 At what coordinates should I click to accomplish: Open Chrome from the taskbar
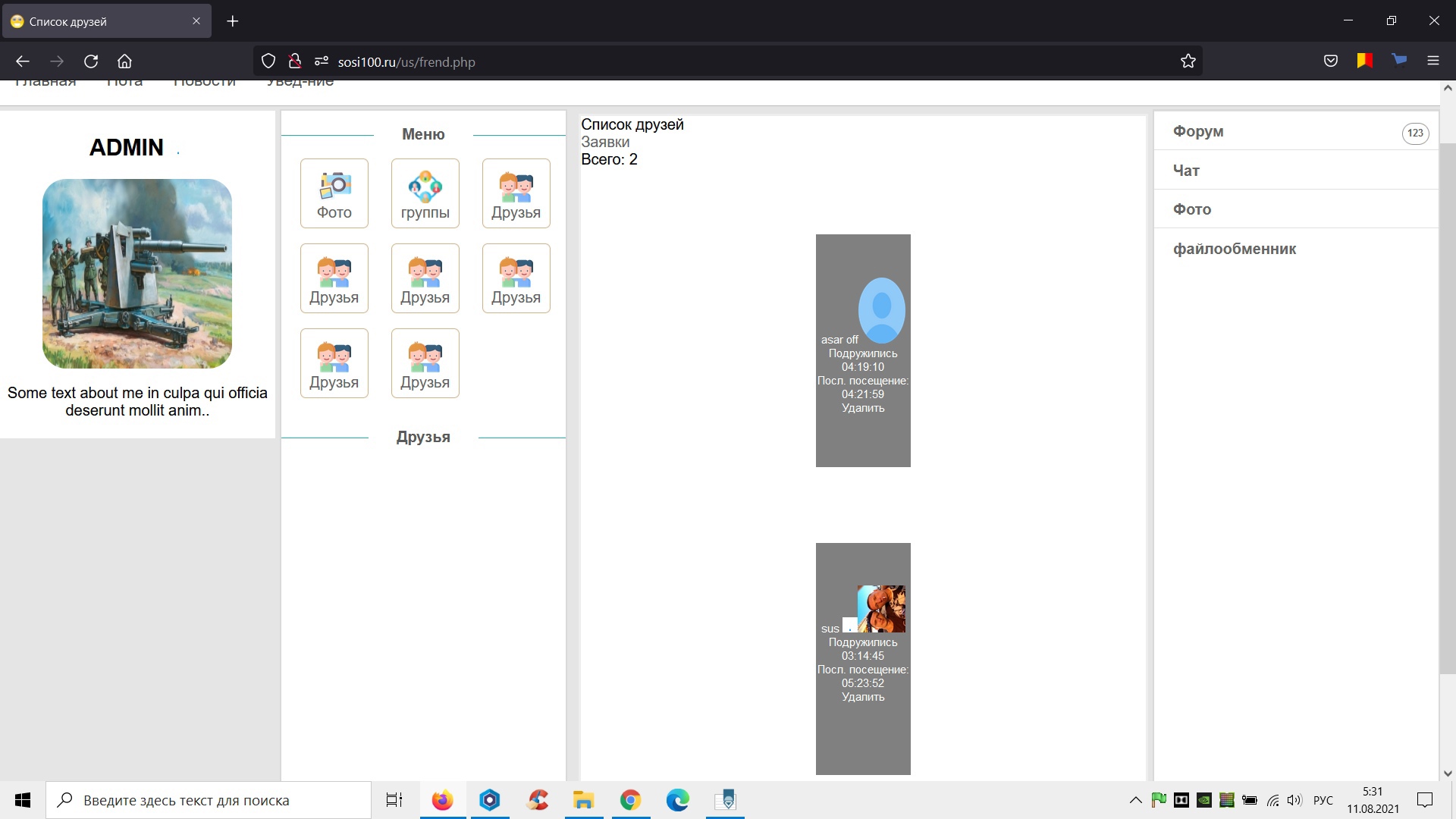point(630,800)
